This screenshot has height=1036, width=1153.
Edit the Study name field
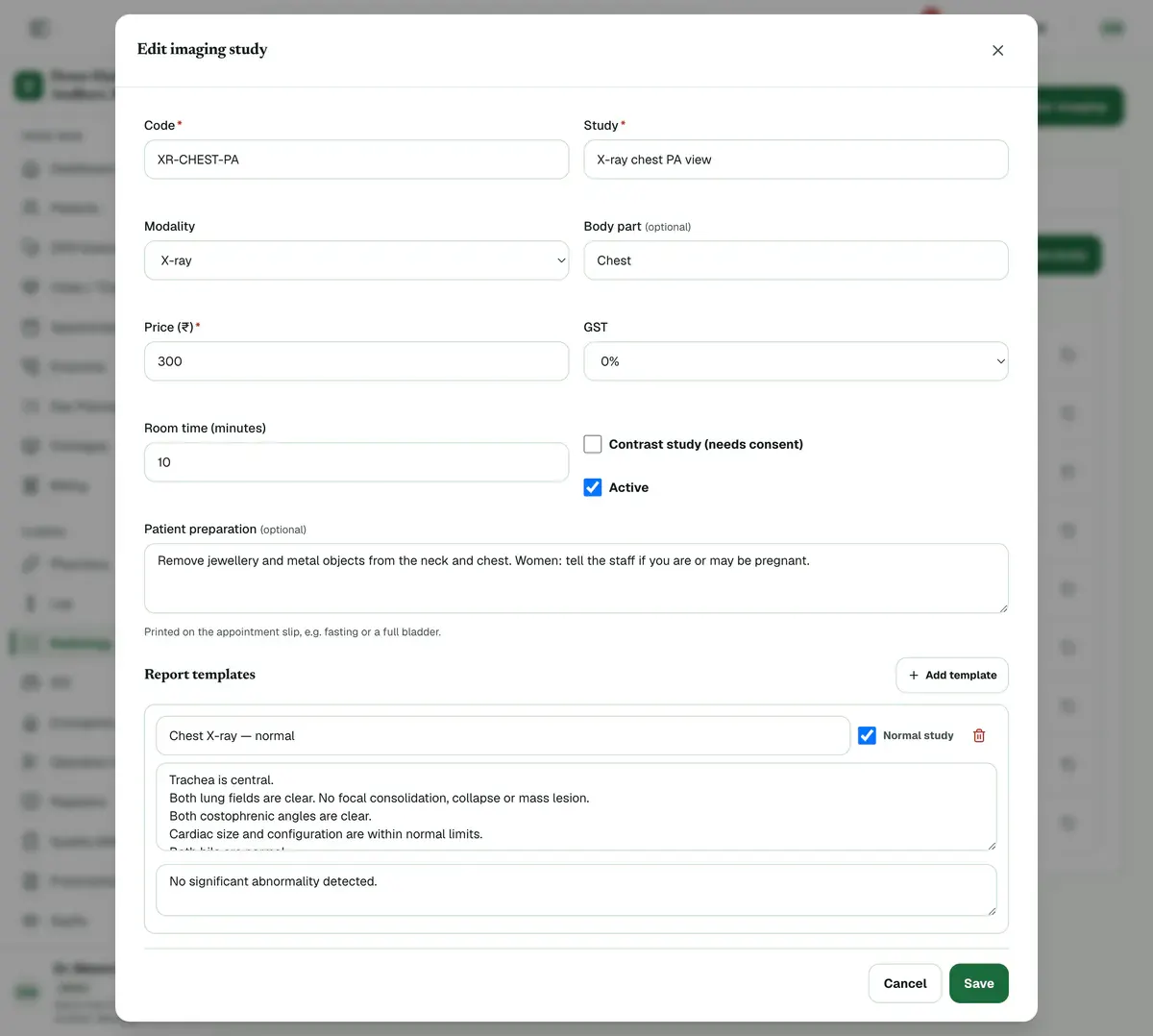796,160
